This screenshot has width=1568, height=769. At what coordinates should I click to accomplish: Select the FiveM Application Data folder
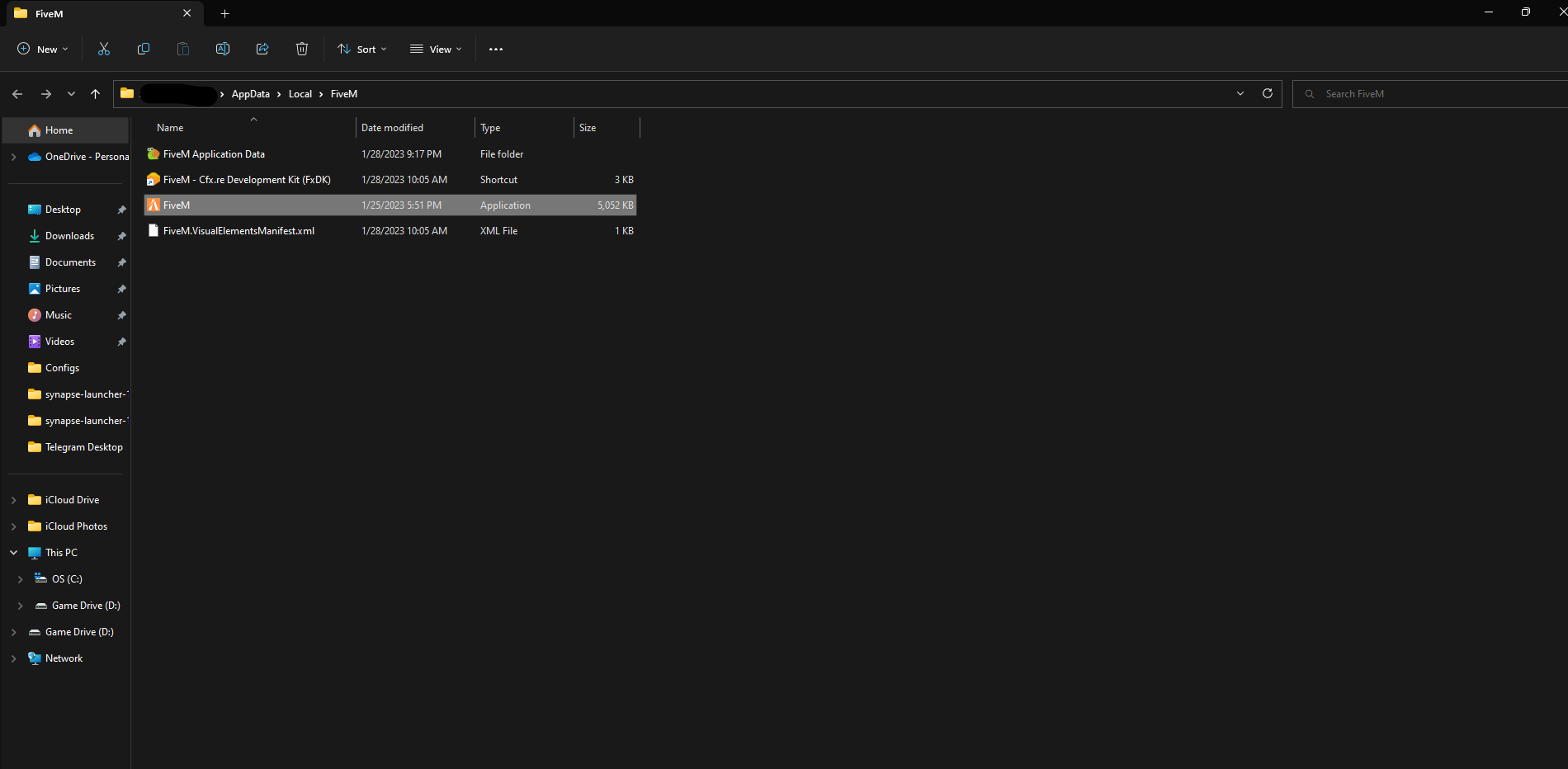coord(214,154)
